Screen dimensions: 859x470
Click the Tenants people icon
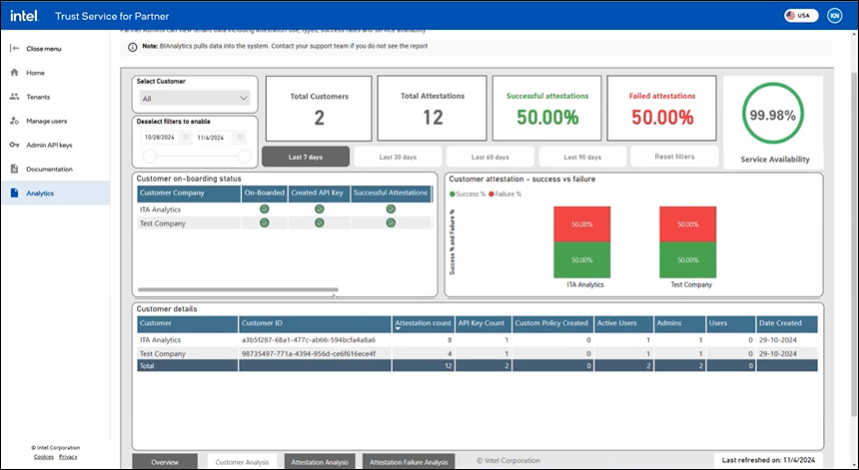point(15,96)
